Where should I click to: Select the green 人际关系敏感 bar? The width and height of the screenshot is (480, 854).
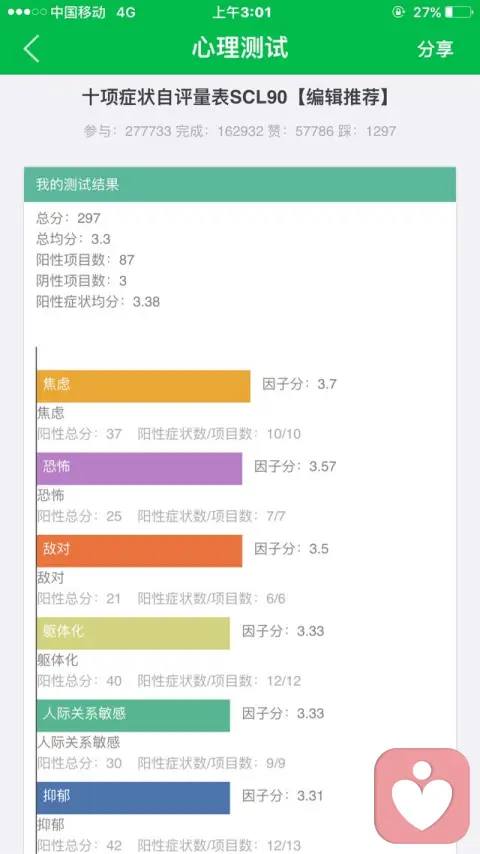[133, 715]
